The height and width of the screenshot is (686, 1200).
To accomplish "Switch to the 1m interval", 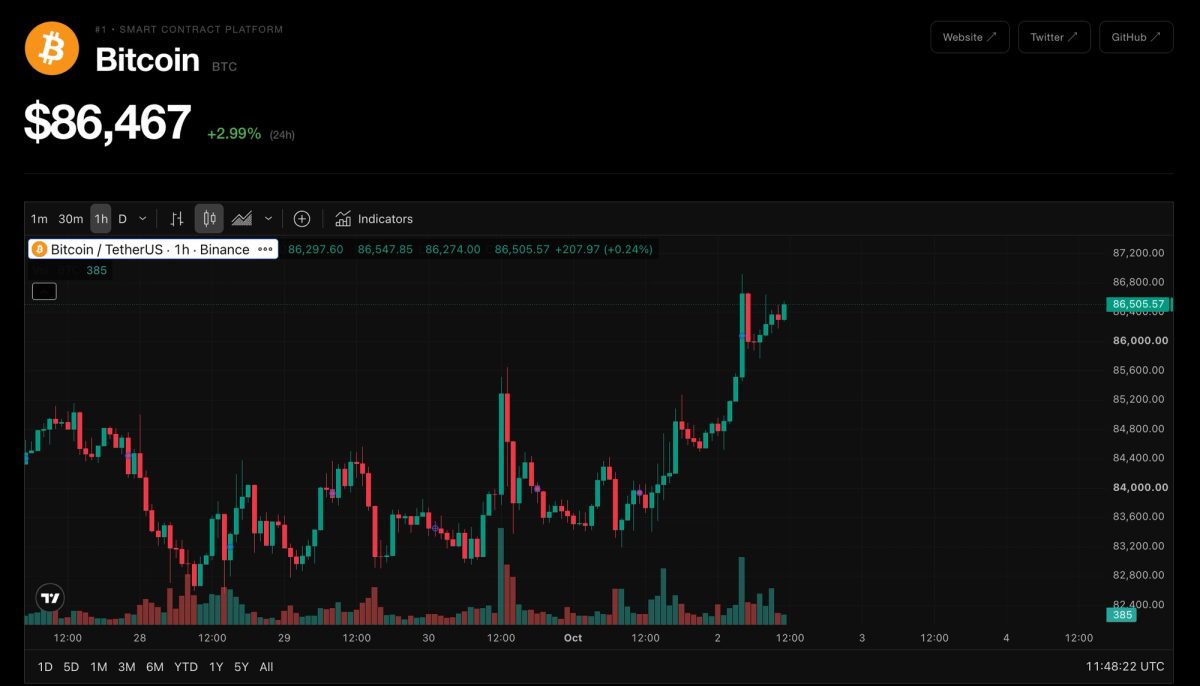I will click(39, 218).
